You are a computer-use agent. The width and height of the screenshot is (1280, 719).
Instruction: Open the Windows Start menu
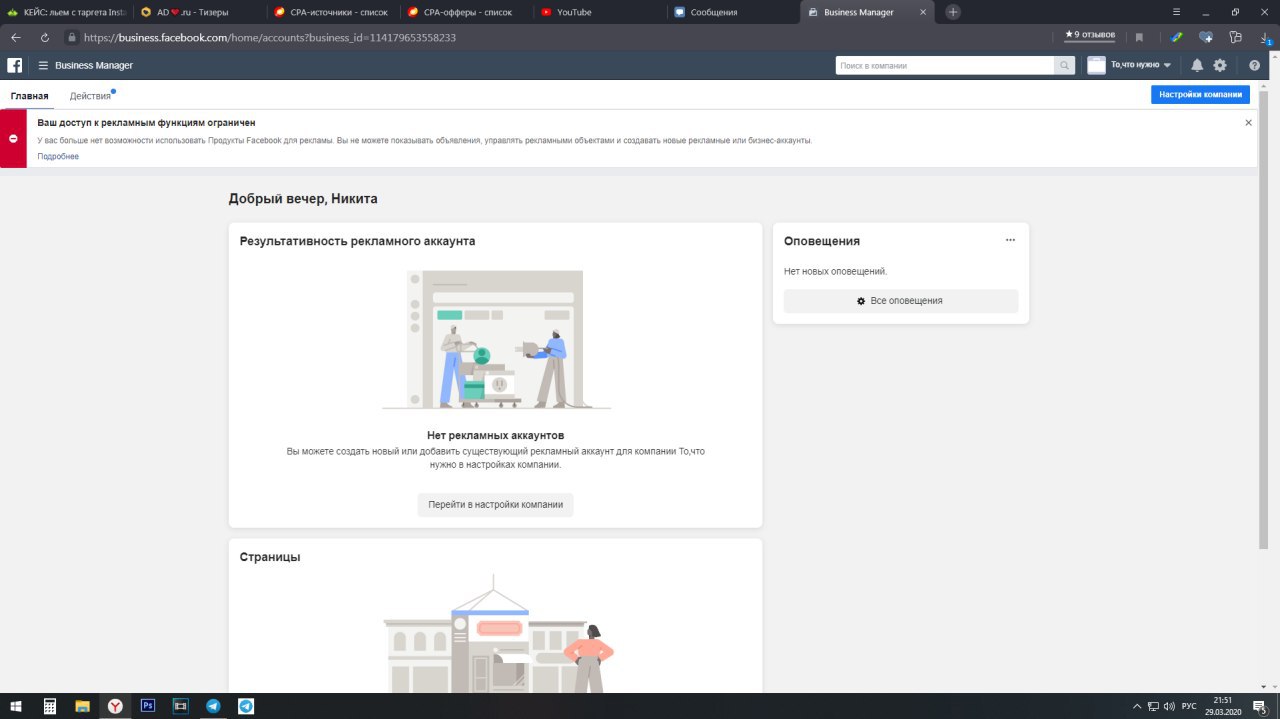(16, 706)
